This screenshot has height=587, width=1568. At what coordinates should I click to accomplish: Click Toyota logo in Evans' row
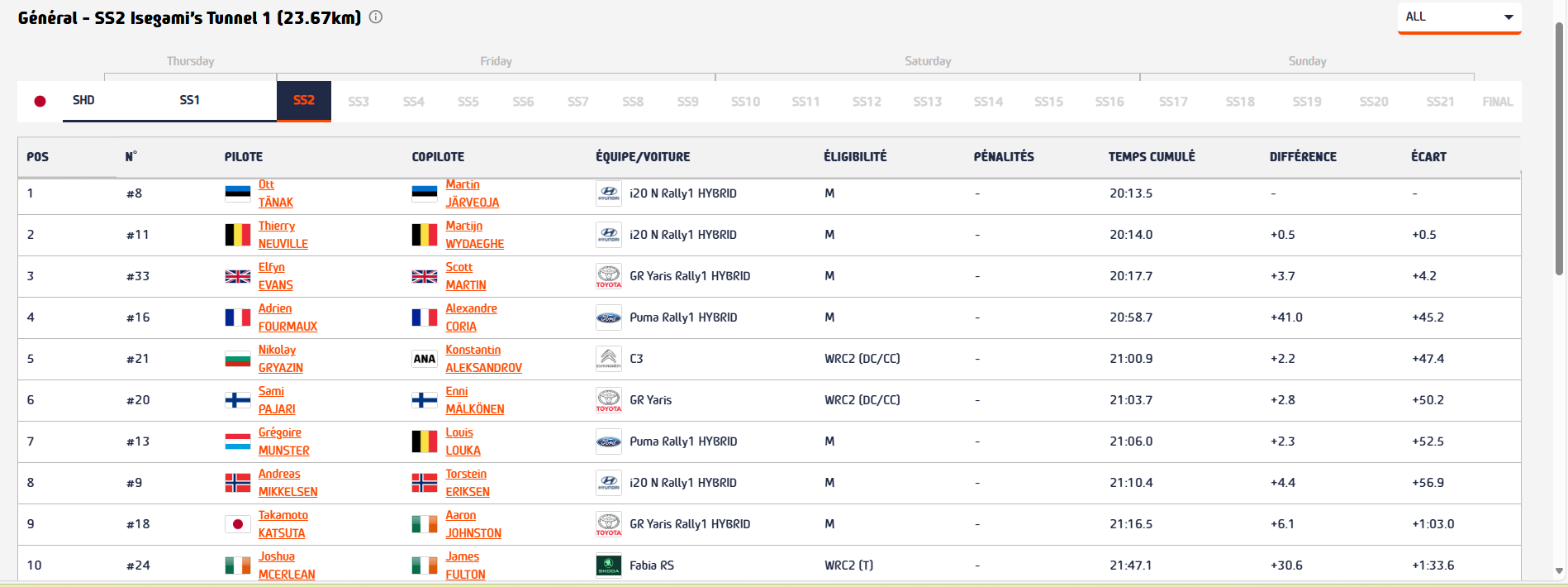[x=609, y=276]
